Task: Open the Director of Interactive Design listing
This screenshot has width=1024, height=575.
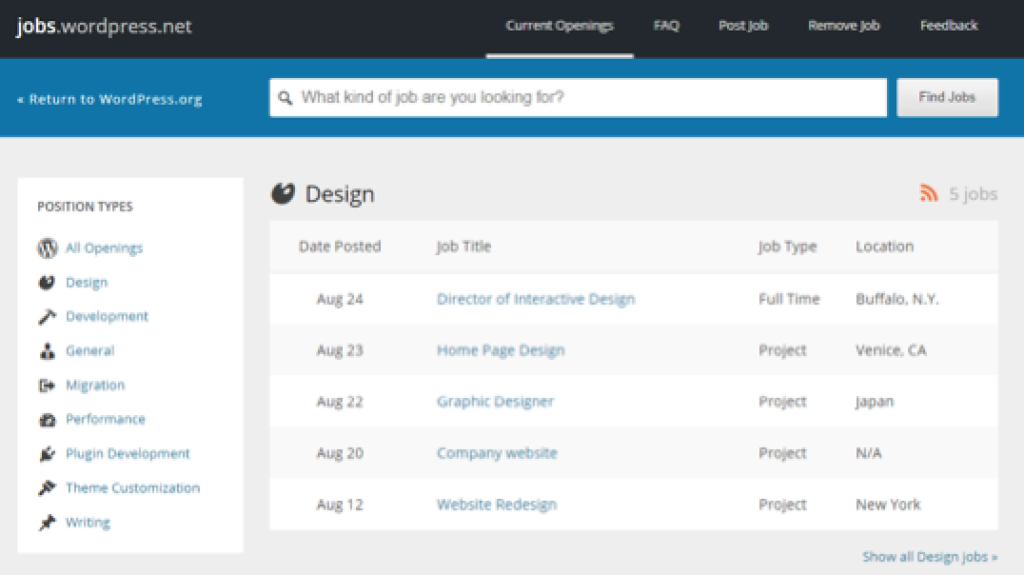Action: (x=535, y=299)
